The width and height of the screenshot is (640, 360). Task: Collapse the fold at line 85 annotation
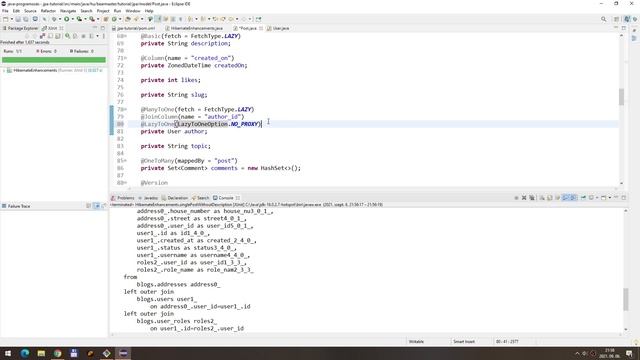[125, 161]
